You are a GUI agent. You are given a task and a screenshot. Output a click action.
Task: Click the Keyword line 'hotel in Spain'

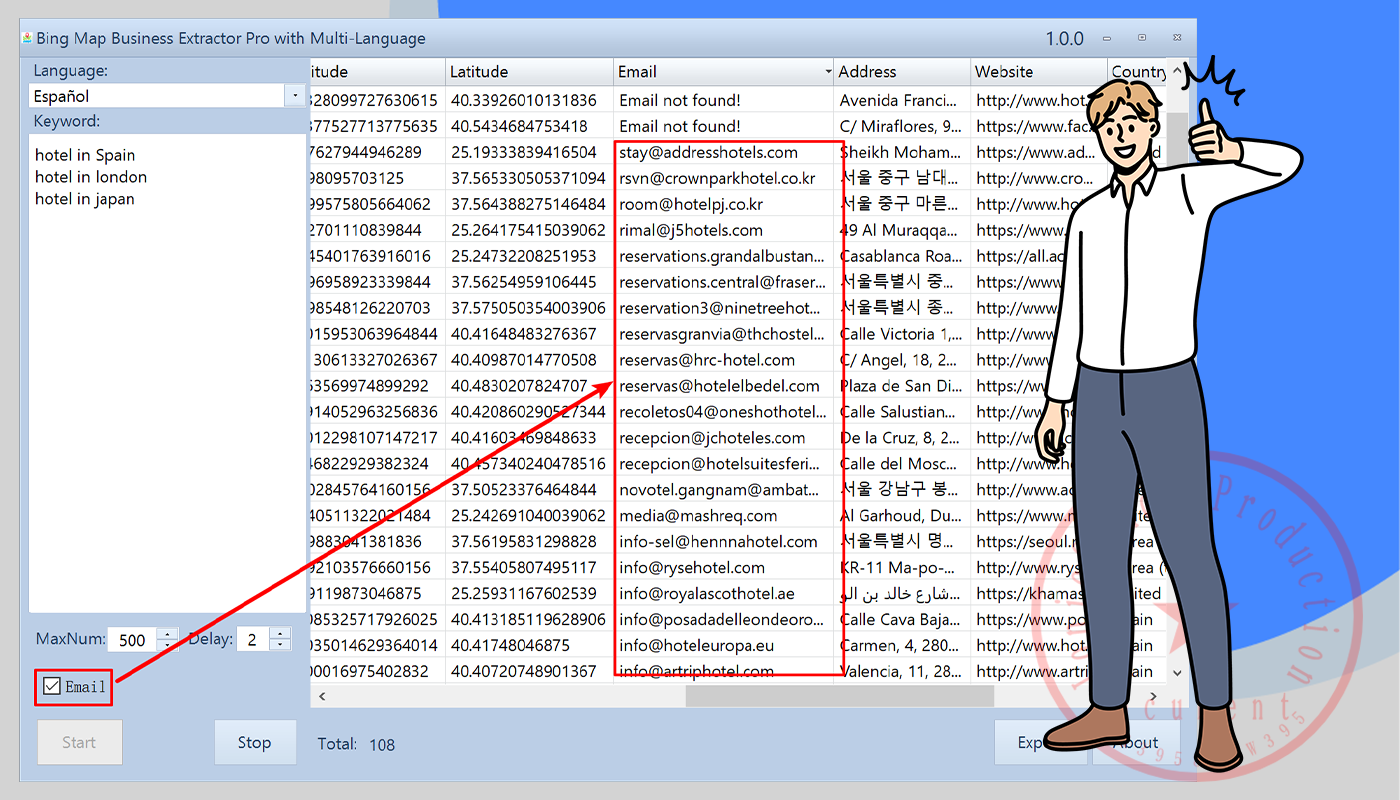pyautogui.click(x=85, y=155)
